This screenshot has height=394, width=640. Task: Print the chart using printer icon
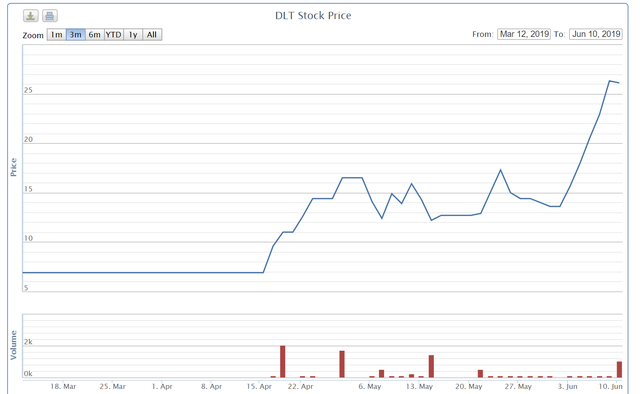[x=50, y=16]
